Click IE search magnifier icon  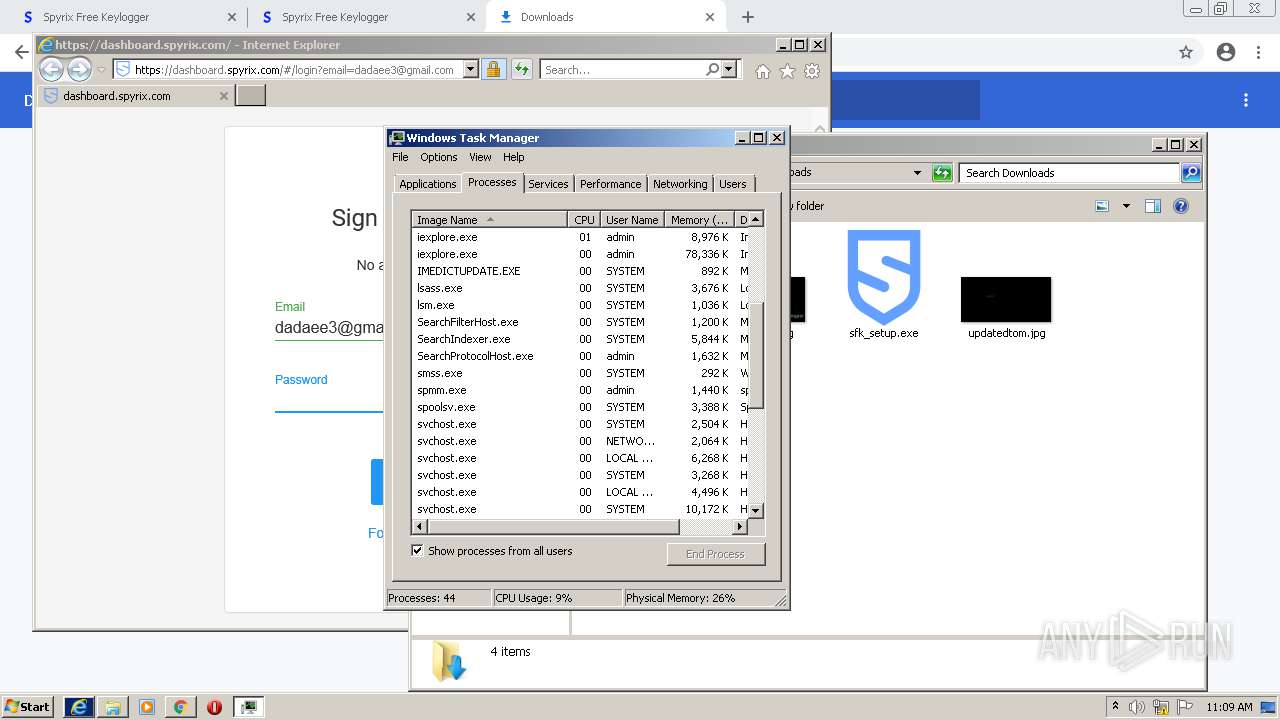(712, 69)
